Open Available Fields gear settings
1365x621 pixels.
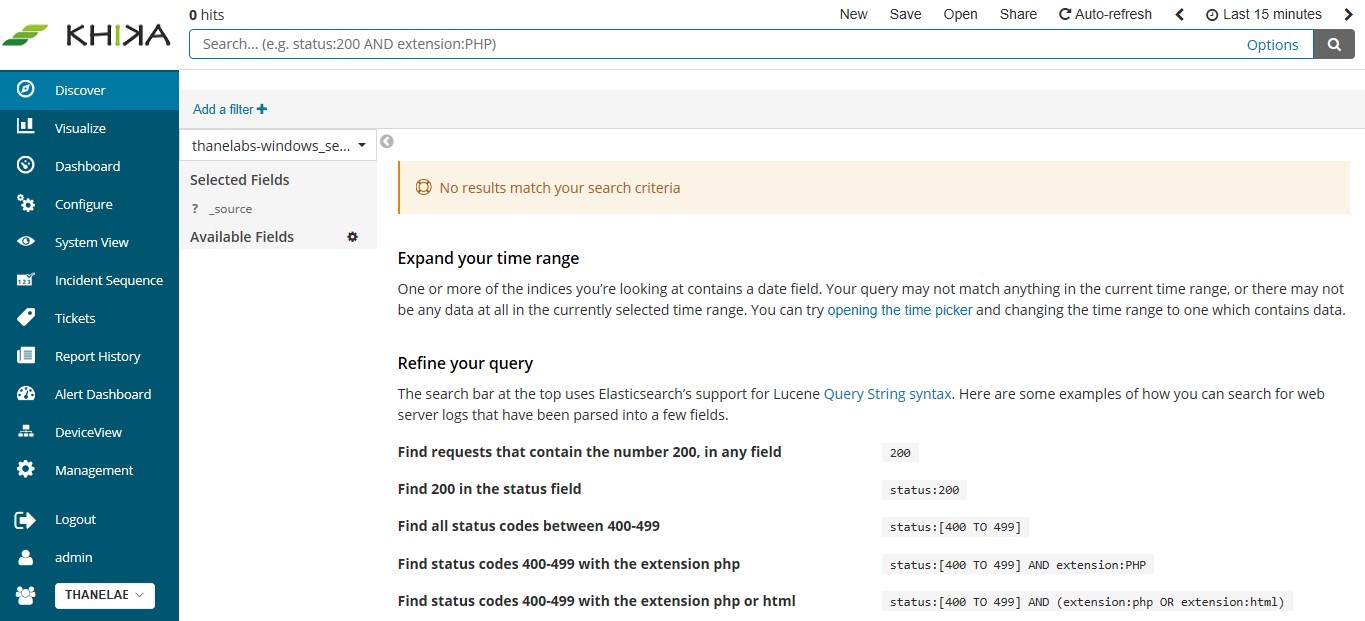click(x=352, y=237)
